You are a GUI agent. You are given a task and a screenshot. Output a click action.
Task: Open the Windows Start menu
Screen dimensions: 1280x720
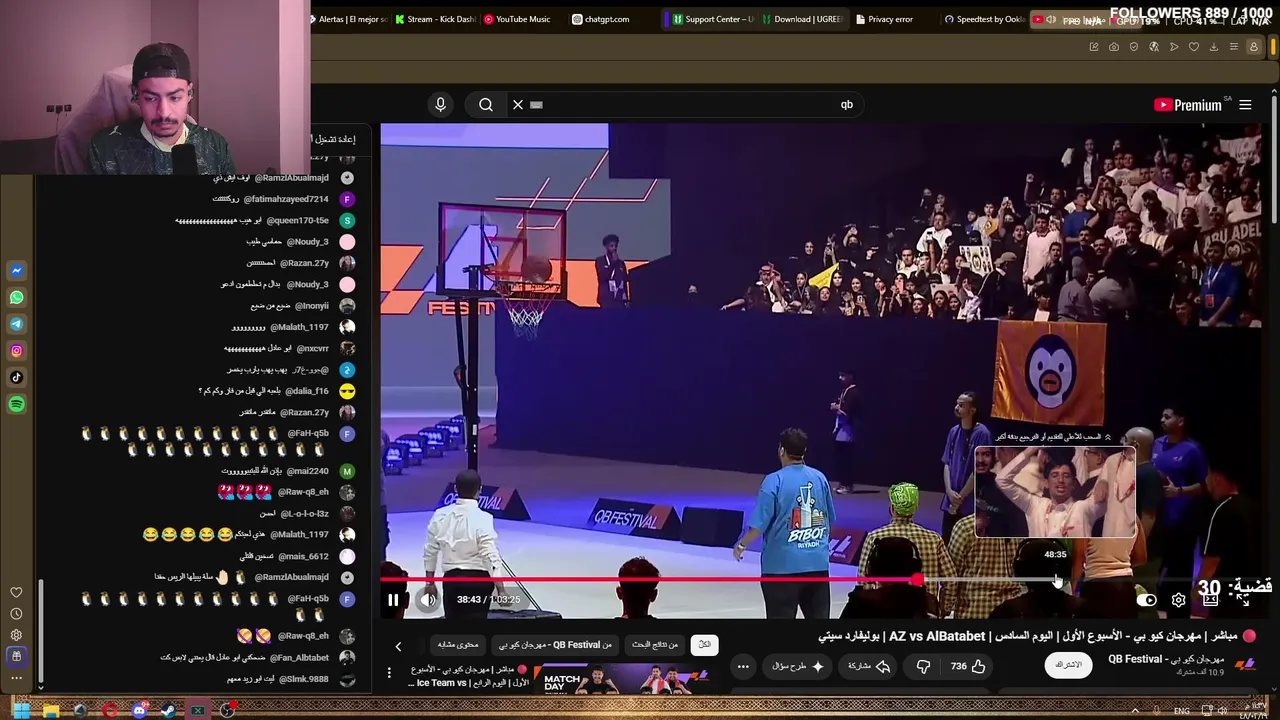pos(21,711)
